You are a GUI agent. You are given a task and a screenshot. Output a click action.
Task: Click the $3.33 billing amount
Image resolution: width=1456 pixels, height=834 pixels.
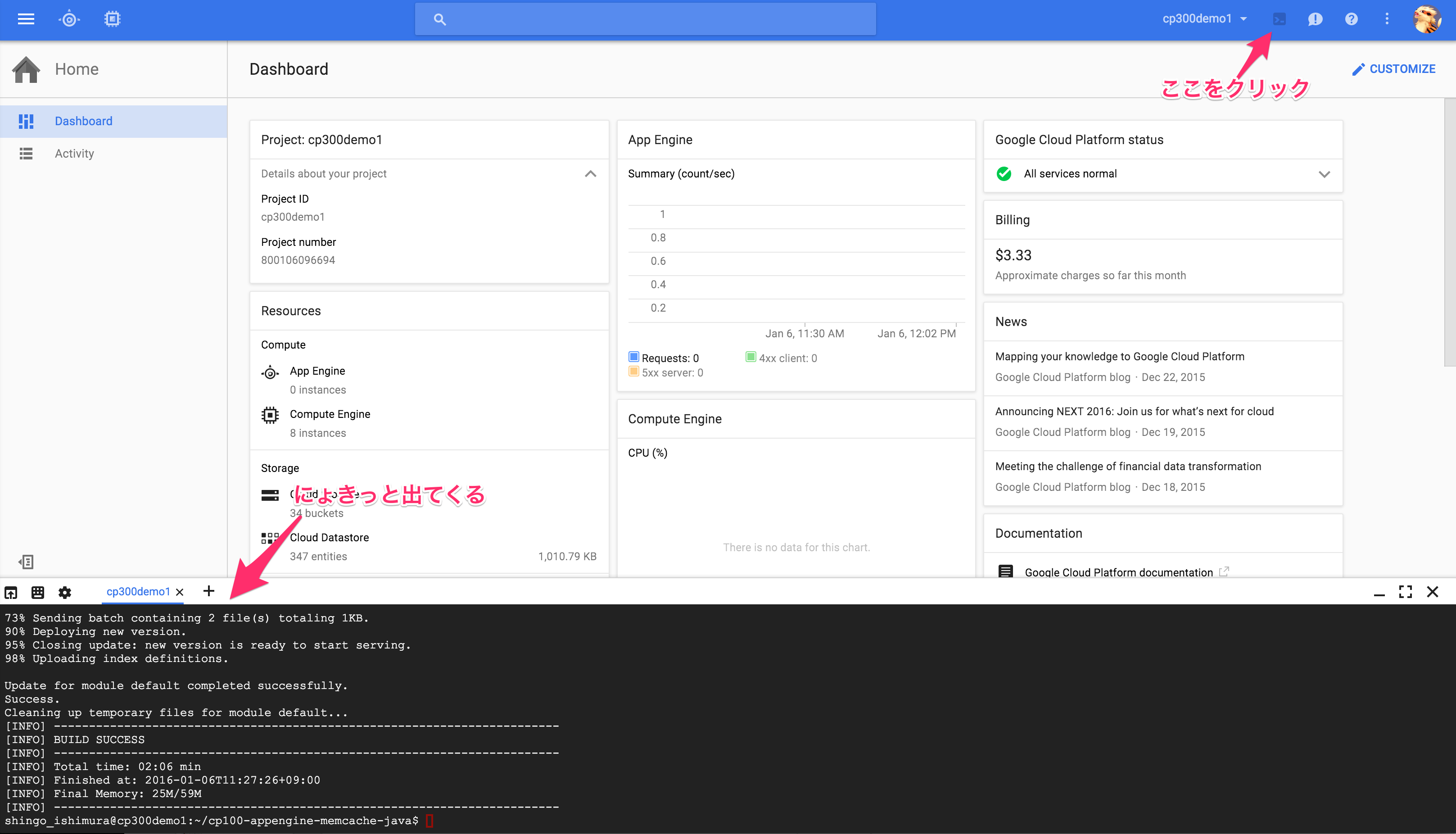pyautogui.click(x=1013, y=255)
